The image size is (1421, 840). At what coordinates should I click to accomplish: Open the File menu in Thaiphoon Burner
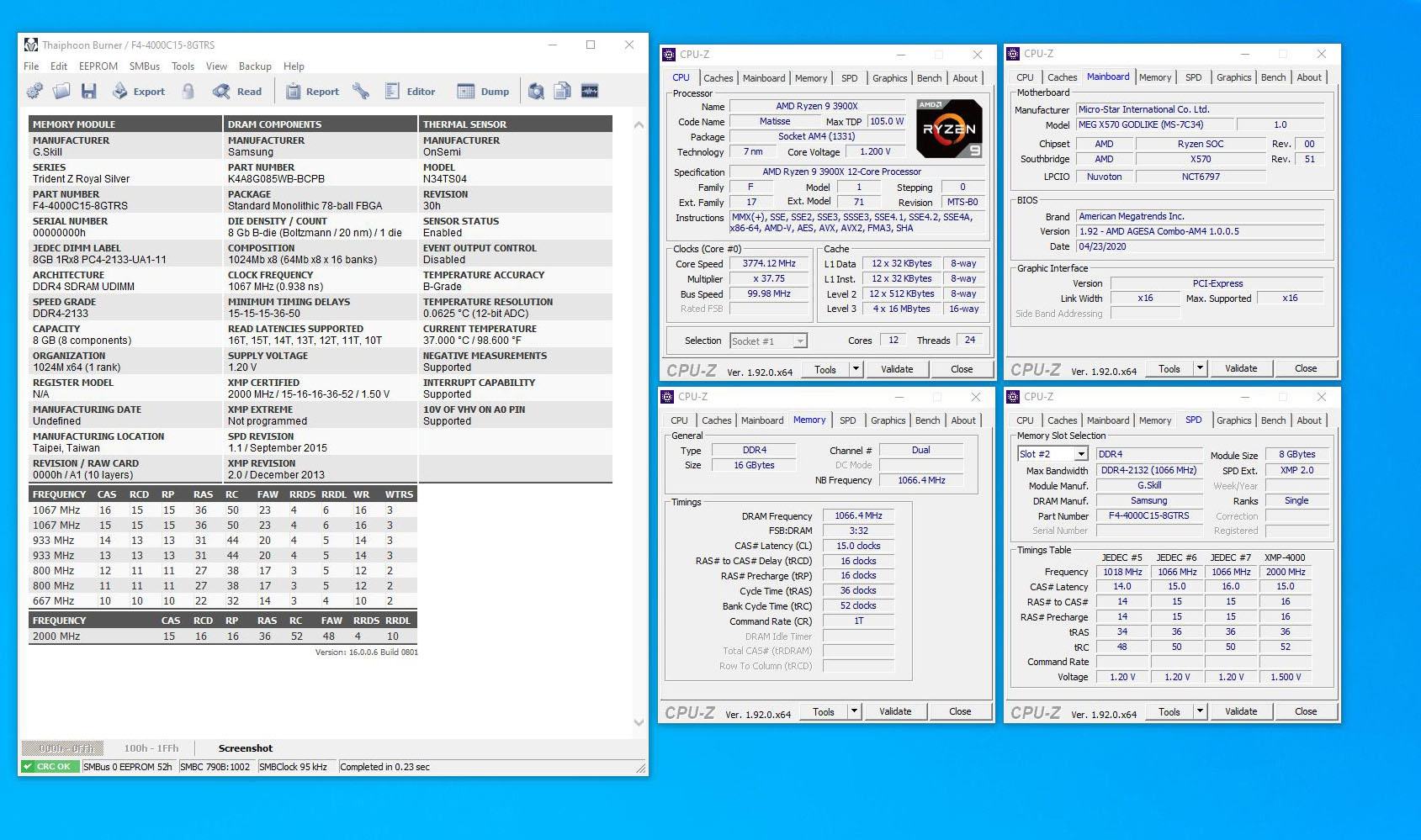(x=31, y=66)
